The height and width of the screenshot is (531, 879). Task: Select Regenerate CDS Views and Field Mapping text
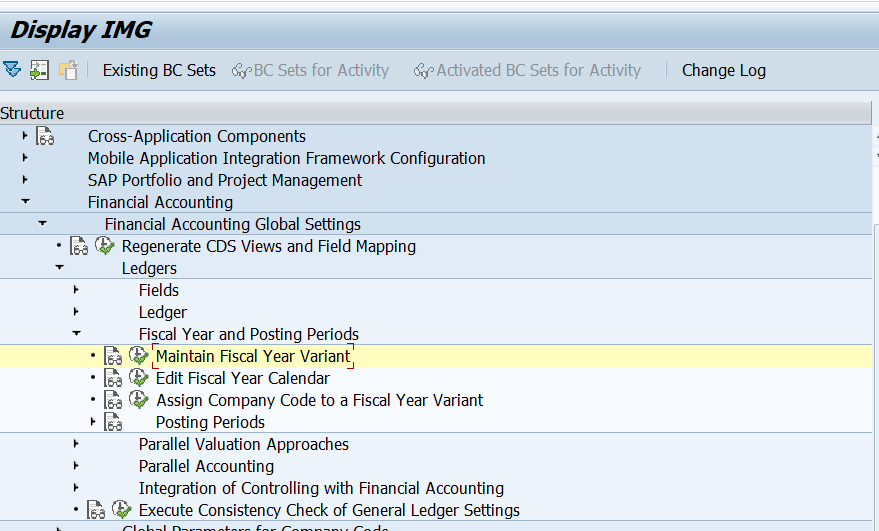coord(269,246)
